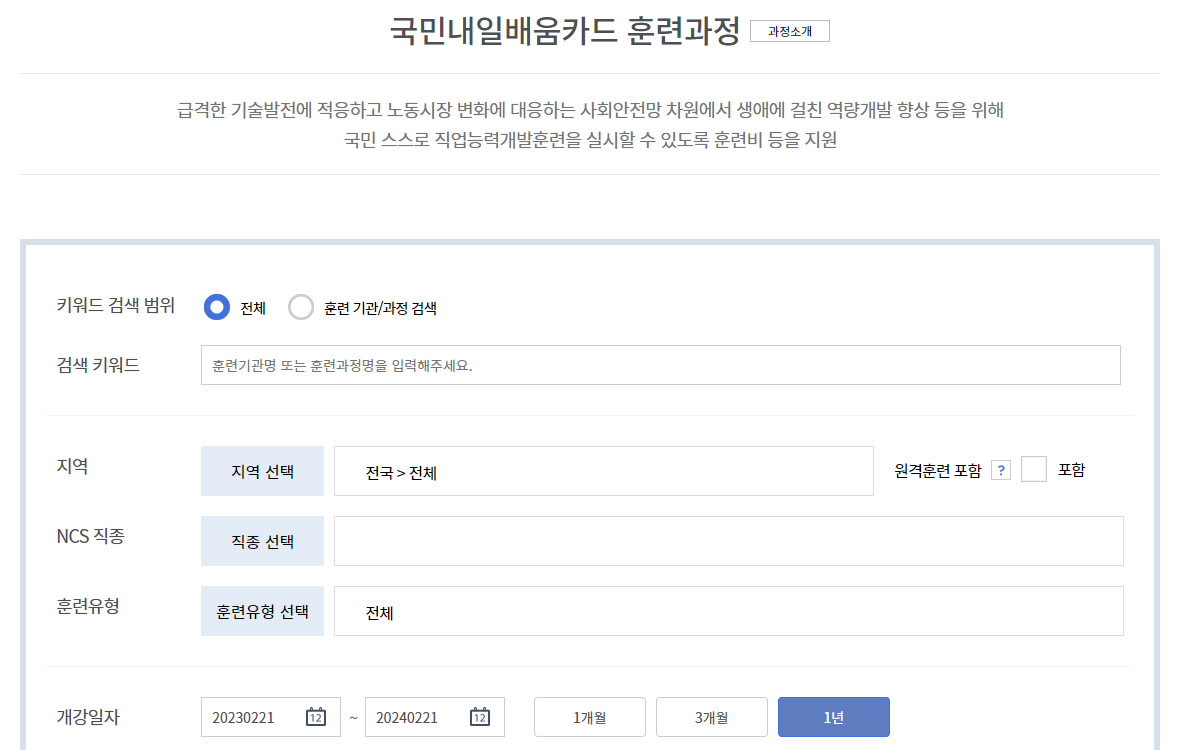The image size is (1179, 750).
Task: Click the 과정소개 course introduction button
Action: [789, 31]
